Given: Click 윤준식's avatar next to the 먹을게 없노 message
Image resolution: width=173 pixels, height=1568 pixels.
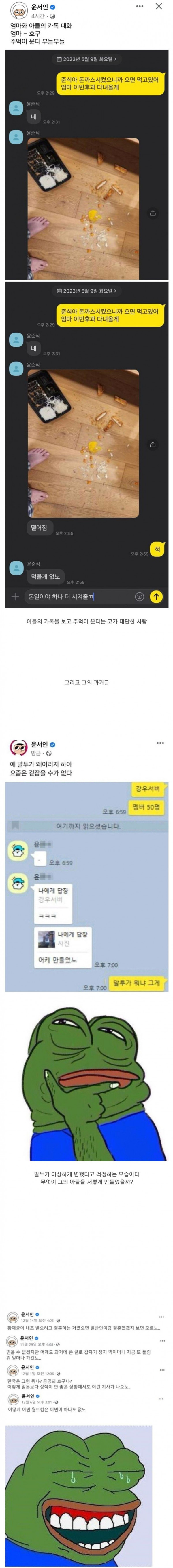Looking at the screenshot, I should 16,569.
